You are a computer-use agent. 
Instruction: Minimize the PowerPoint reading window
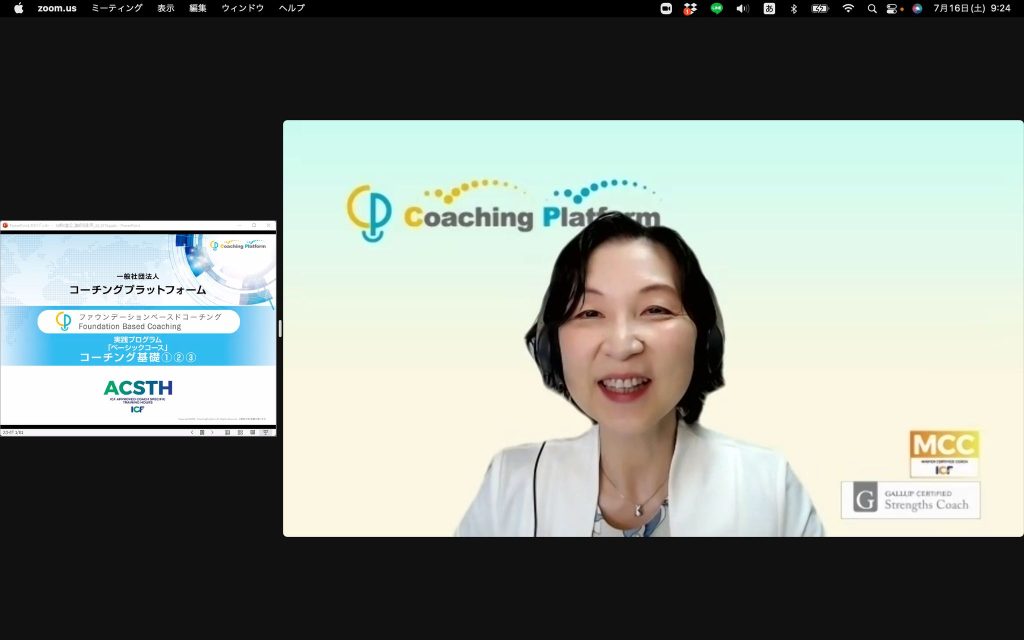click(240, 225)
